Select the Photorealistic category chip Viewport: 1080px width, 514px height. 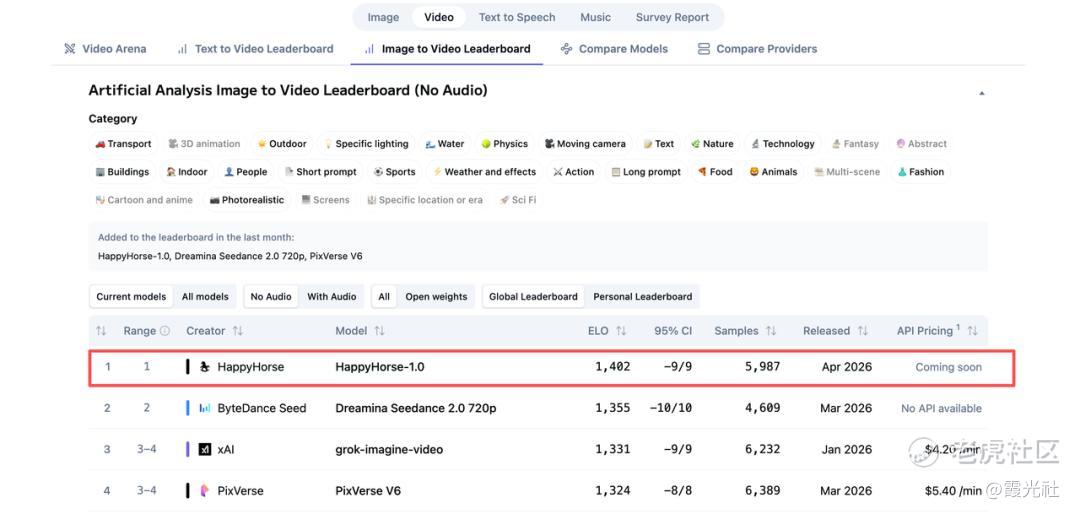pos(246,200)
